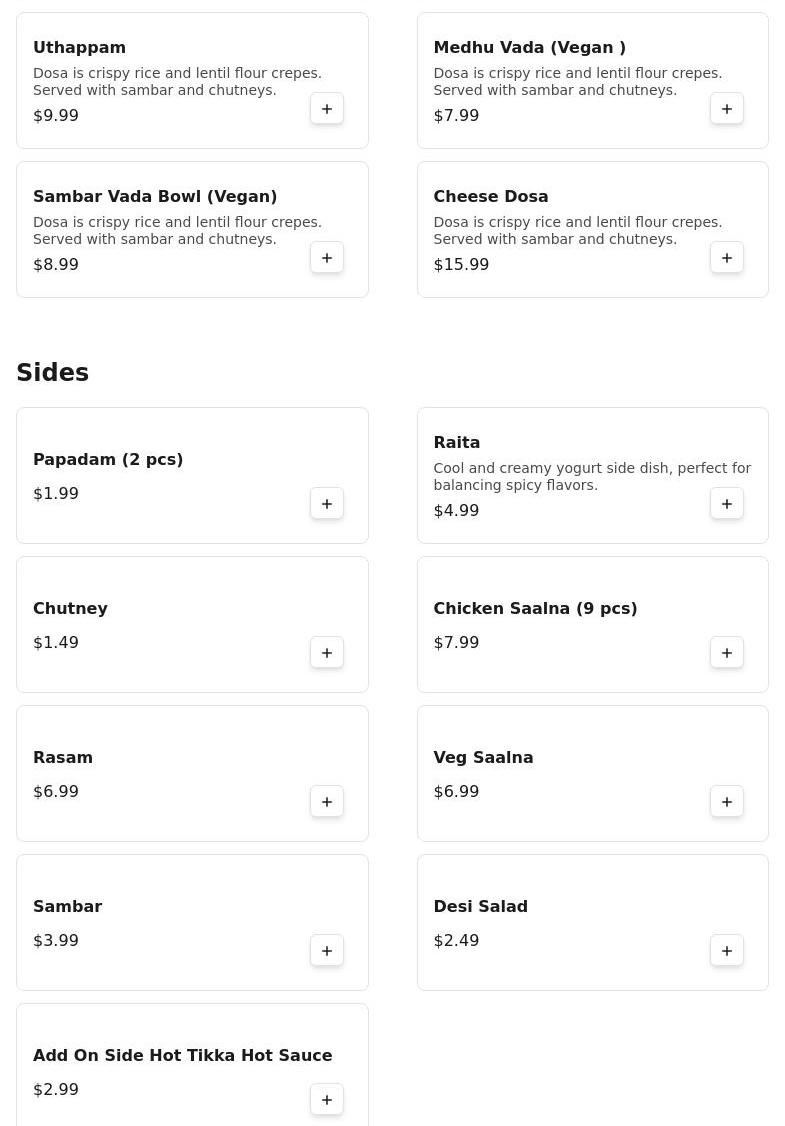Open the Cheese Dosa item title
785x1126 pixels.
point(490,197)
